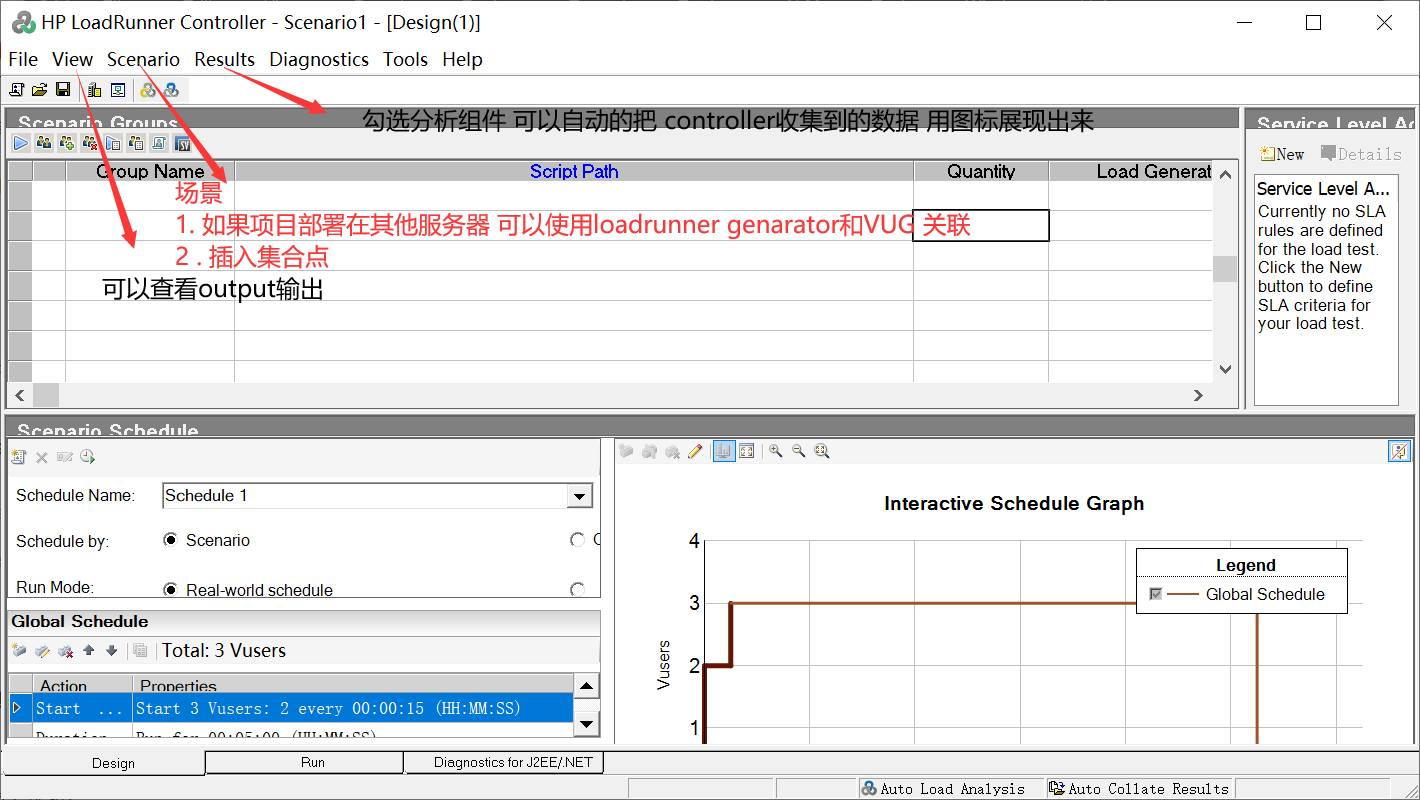
Task: Open the monitor-over-network toolbar icon
Action: pos(118,90)
